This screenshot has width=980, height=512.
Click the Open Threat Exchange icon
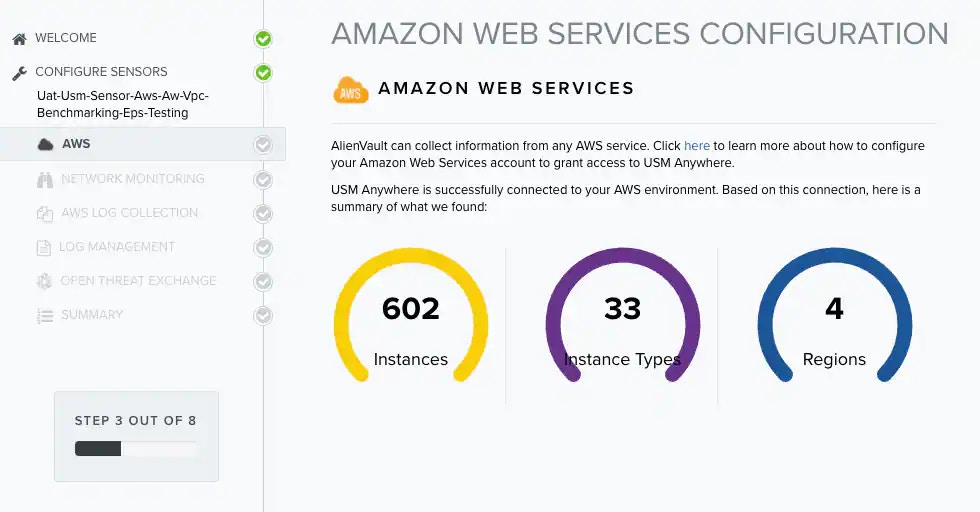[44, 281]
